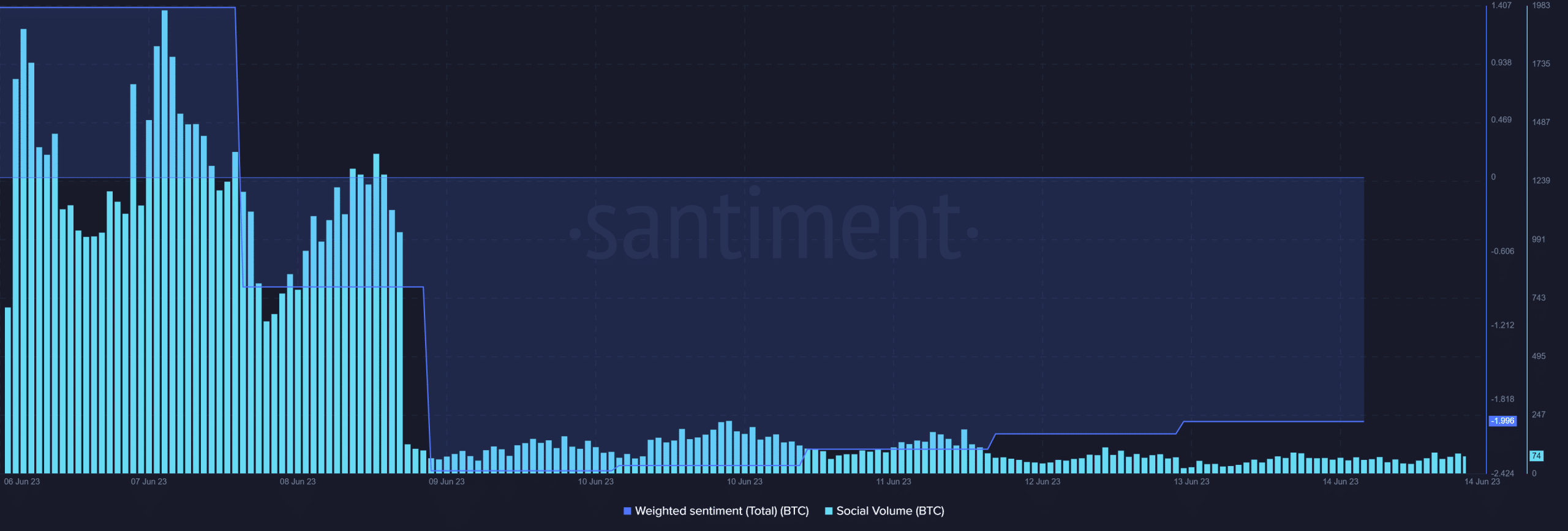Image resolution: width=1568 pixels, height=531 pixels.
Task: Click the 1487 social volume axis value
Action: (x=1541, y=122)
